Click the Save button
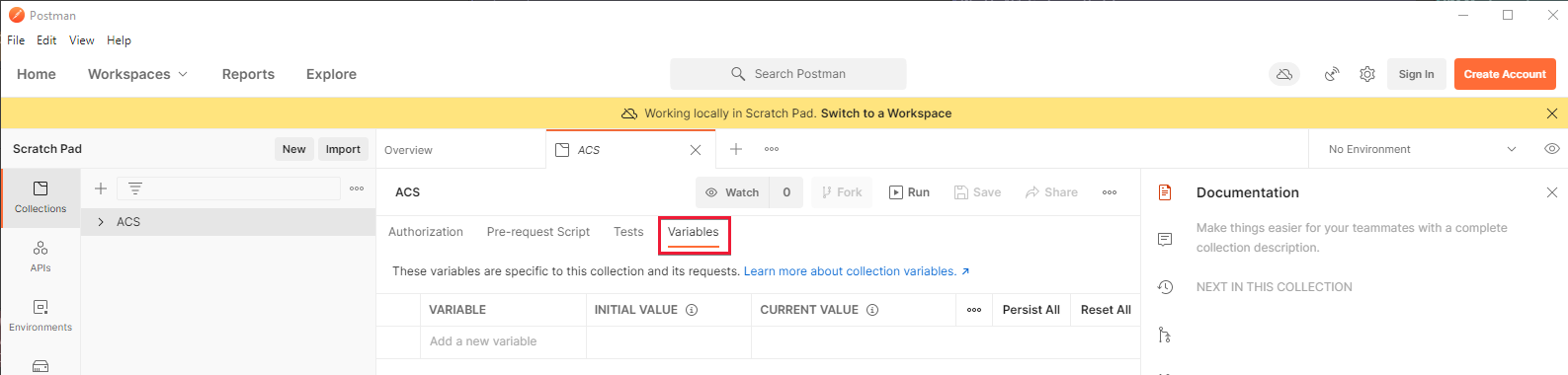This screenshot has width=1568, height=375. click(x=977, y=192)
